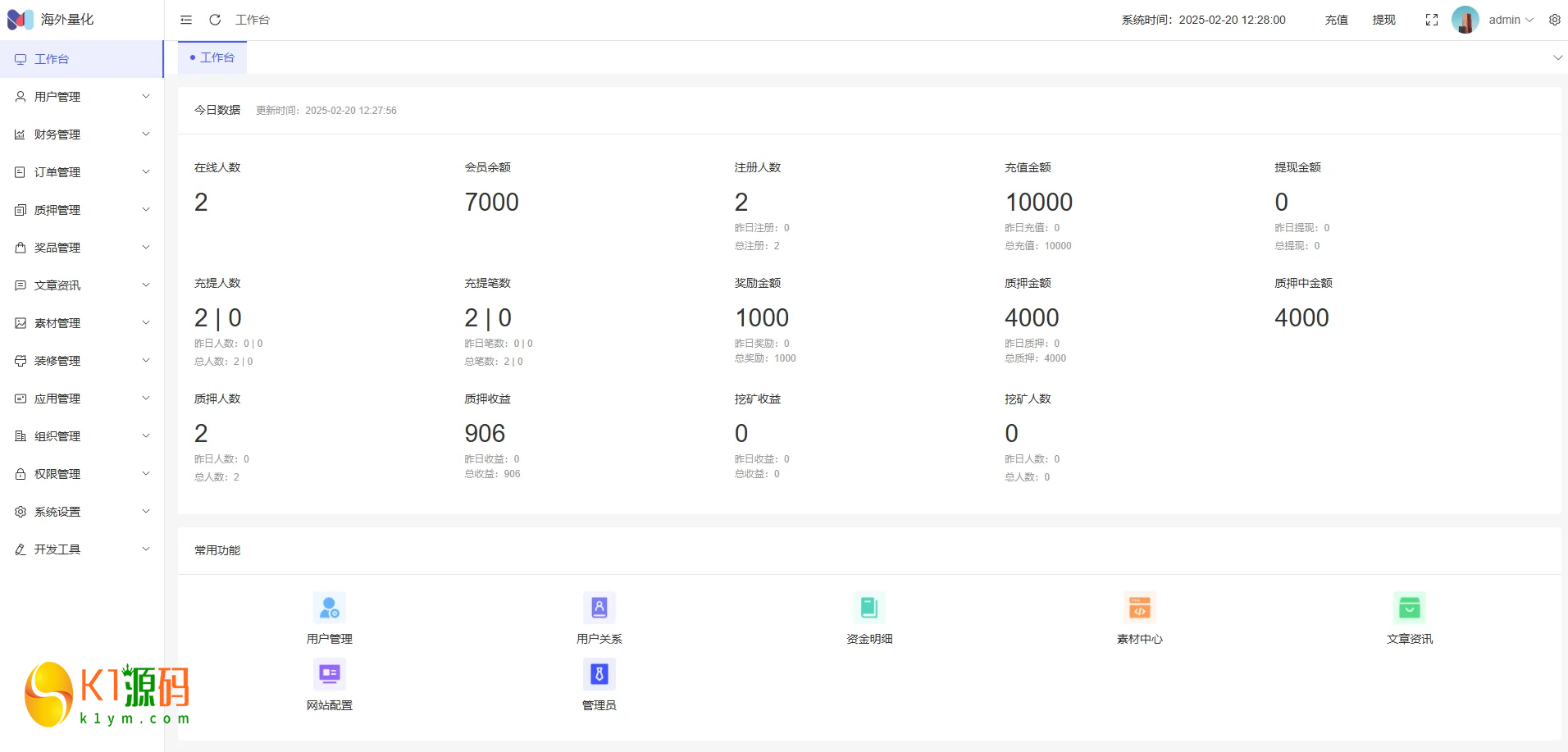The width and height of the screenshot is (1568, 752).
Task: Expand the 财务管理 menu chevron
Action: (146, 134)
